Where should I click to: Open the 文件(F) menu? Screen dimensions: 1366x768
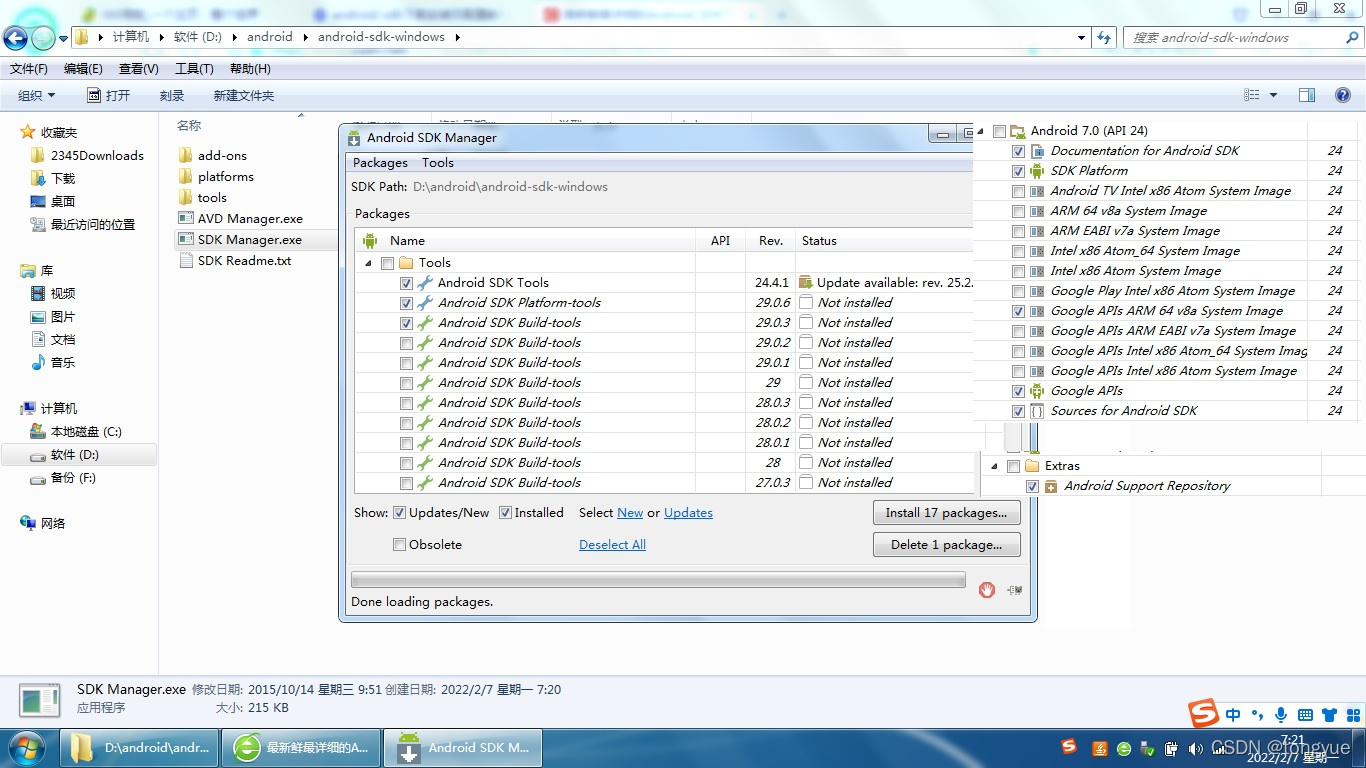[x=29, y=68]
